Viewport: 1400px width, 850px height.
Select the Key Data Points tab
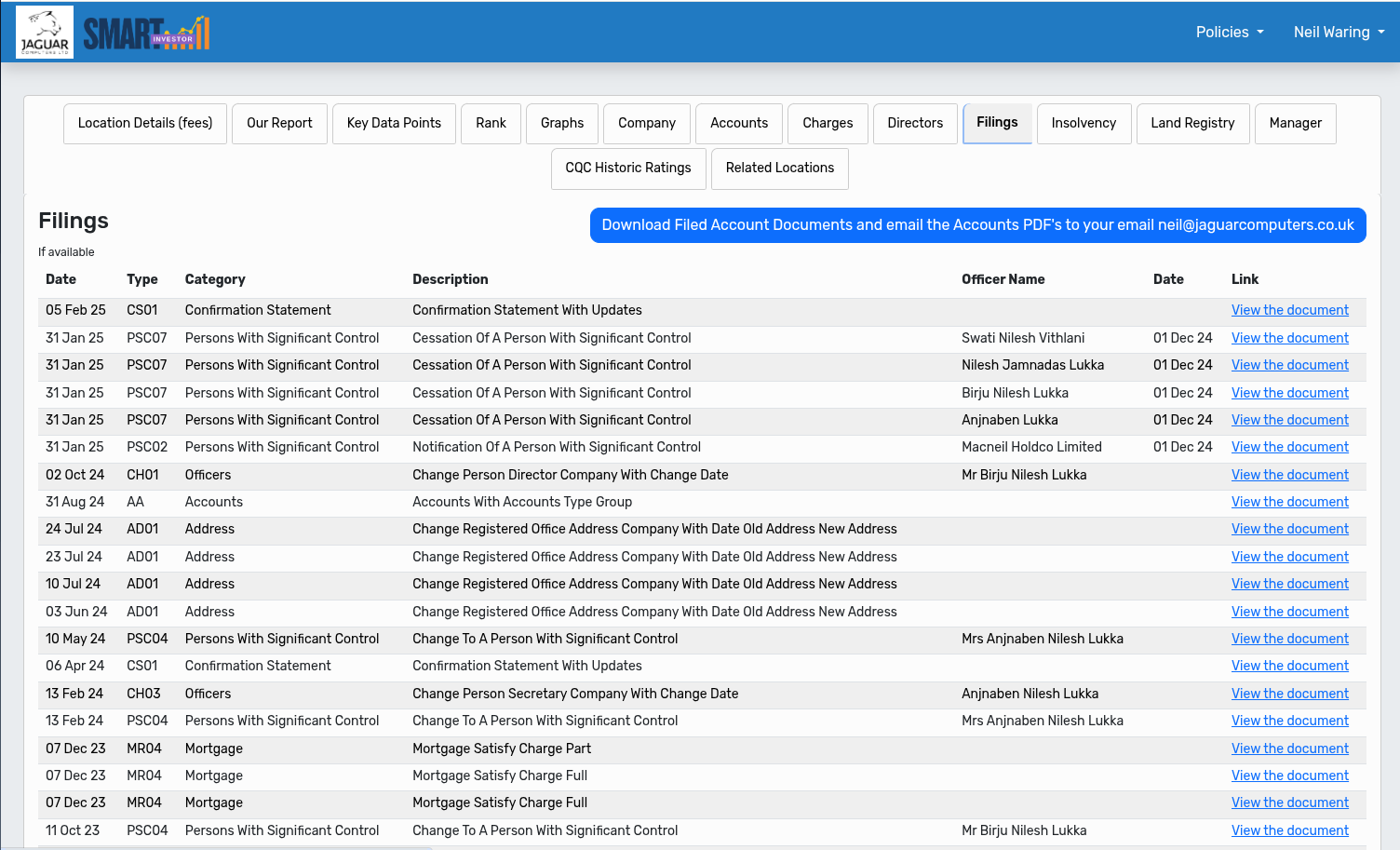pyautogui.click(x=394, y=124)
